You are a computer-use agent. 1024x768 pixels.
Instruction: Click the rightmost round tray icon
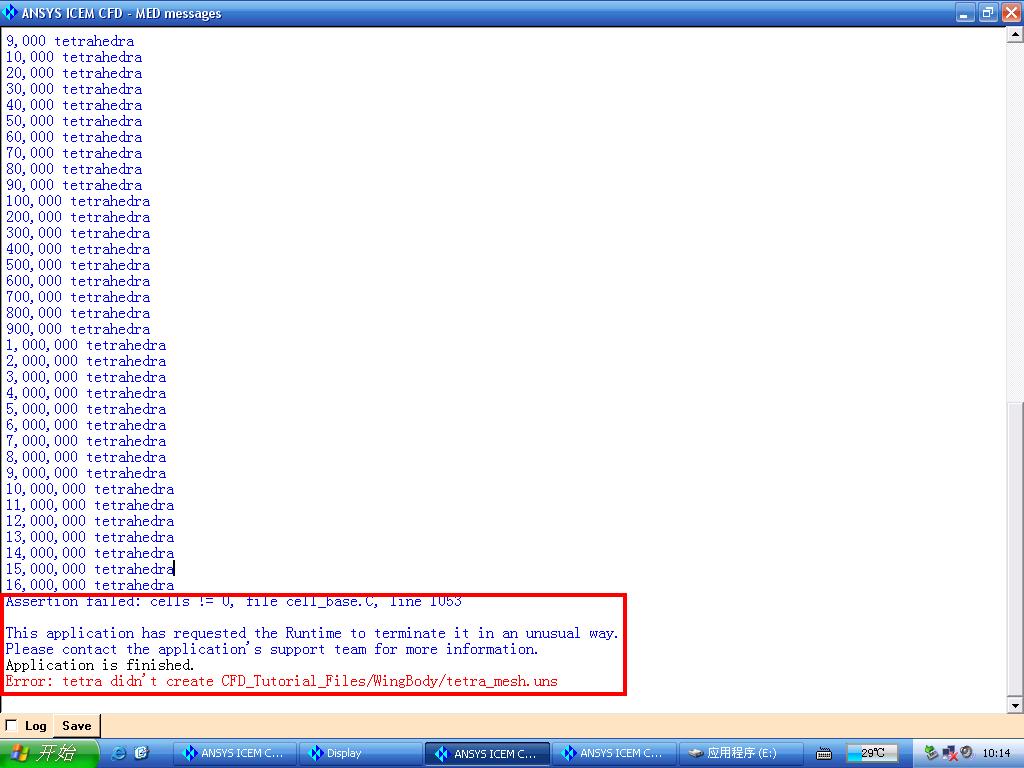(x=966, y=753)
